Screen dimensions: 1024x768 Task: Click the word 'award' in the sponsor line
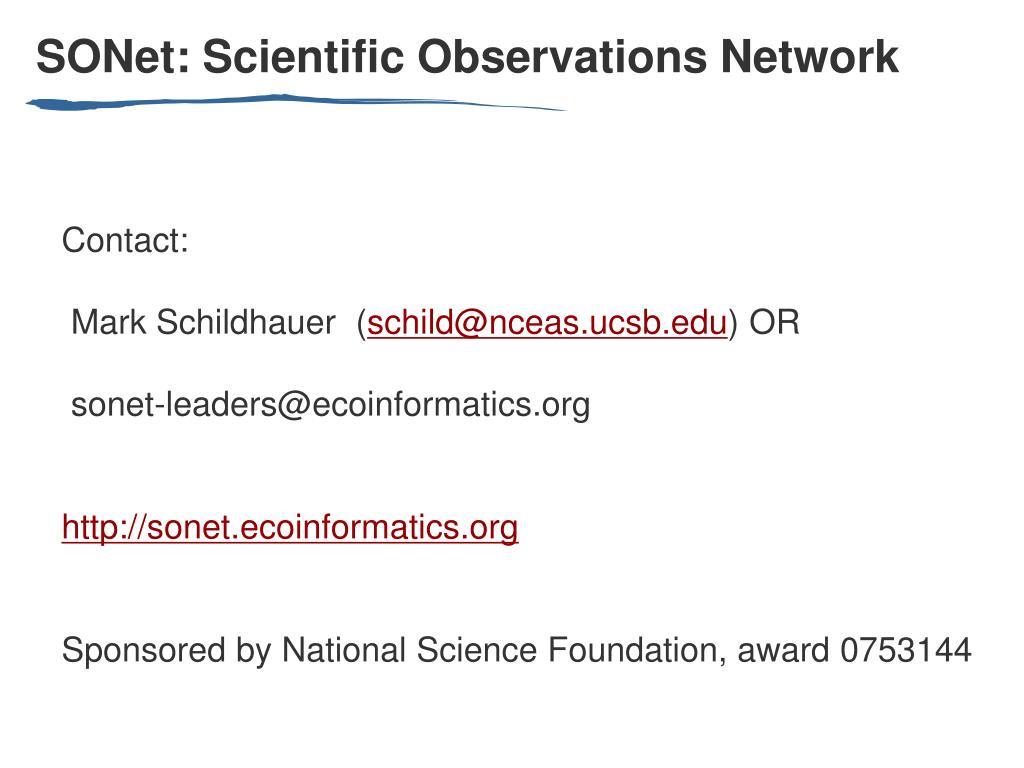pos(783,650)
